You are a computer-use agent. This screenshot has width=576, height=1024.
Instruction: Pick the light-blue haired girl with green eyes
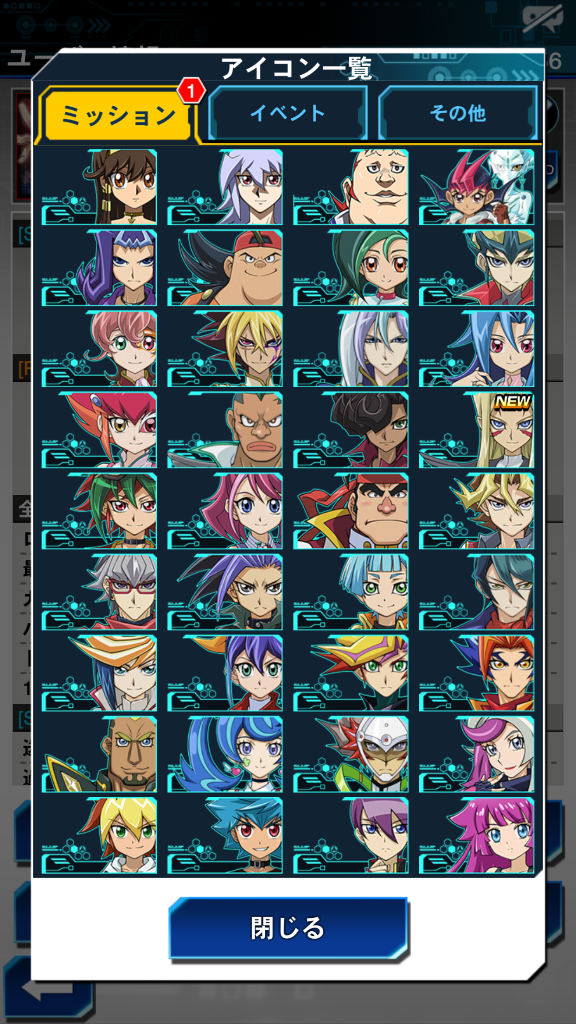point(351,592)
